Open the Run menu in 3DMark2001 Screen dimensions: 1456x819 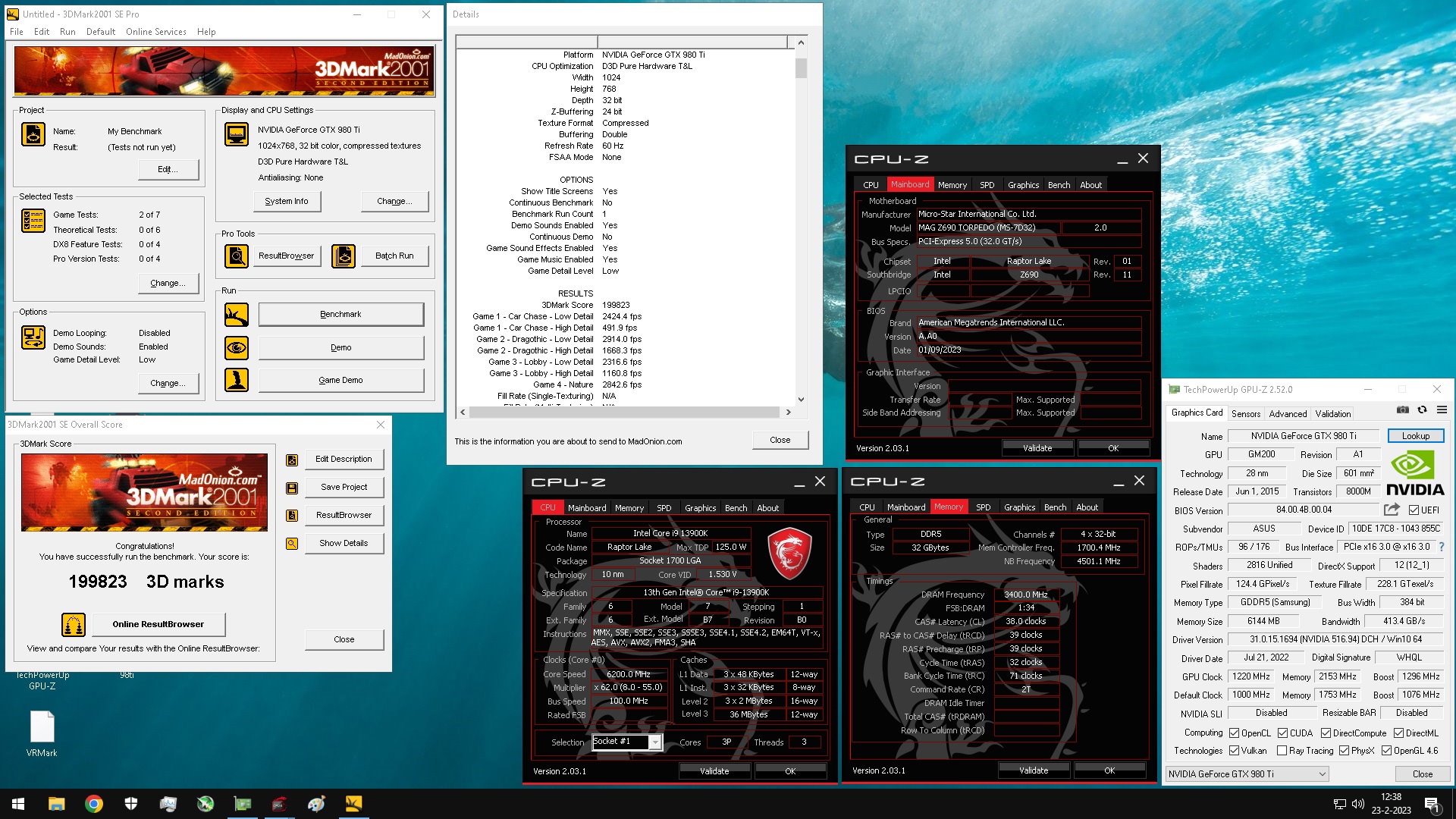pos(67,32)
